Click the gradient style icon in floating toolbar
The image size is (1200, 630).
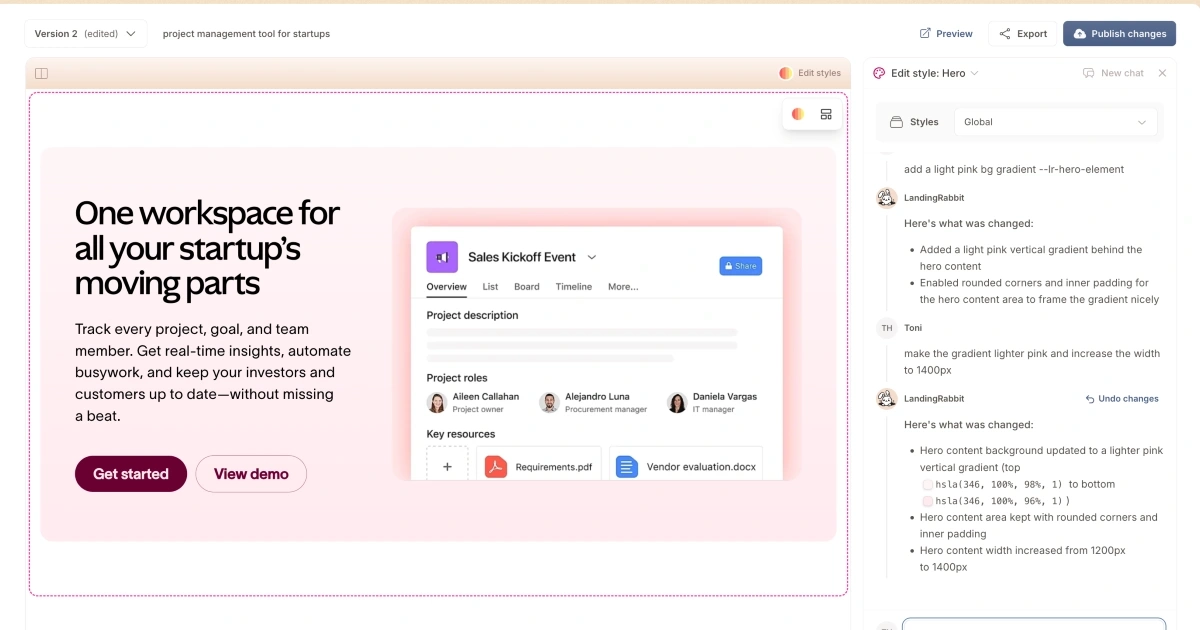pos(798,114)
